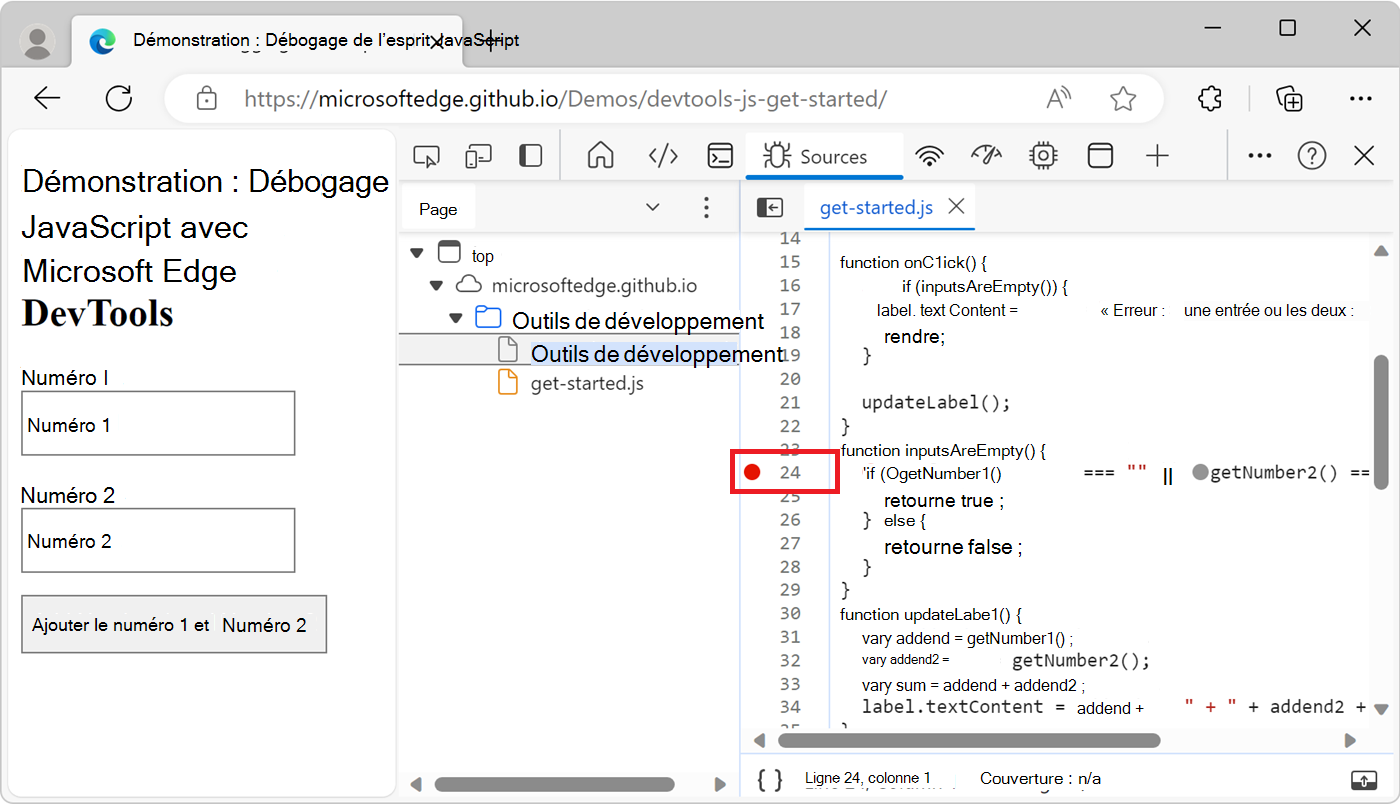
Task: Pretty-print the source code with braces icon
Action: pos(769,779)
